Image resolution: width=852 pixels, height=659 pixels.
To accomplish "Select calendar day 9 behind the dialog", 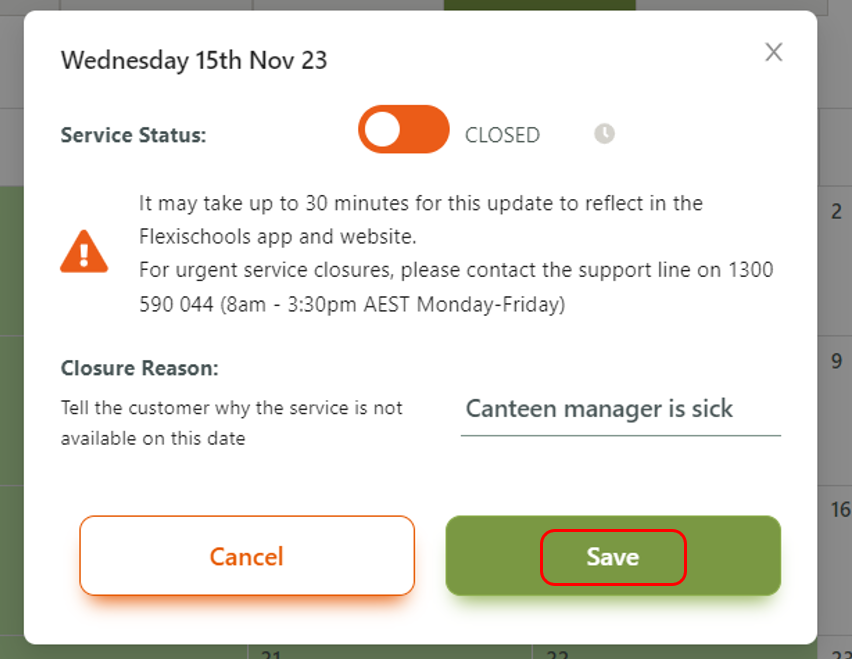I will point(836,362).
